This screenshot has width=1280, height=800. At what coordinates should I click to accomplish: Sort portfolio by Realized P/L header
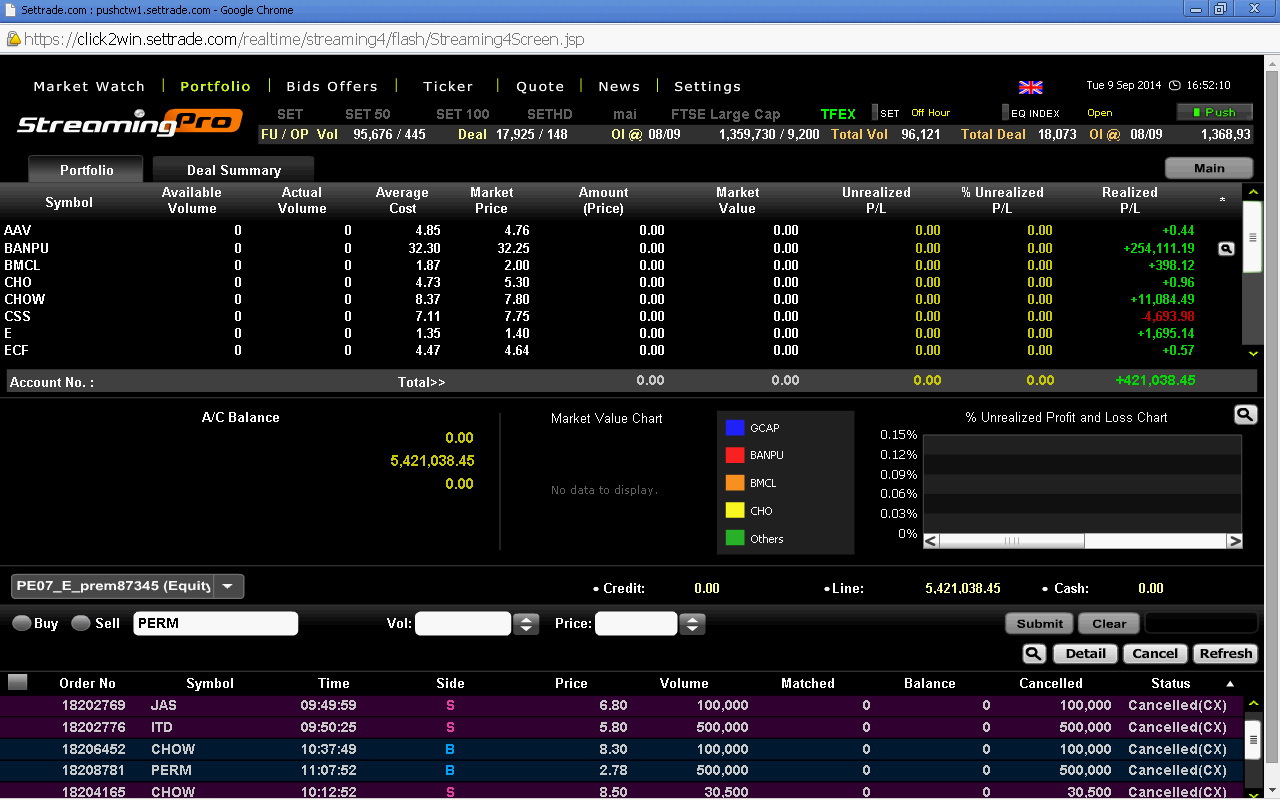1130,200
